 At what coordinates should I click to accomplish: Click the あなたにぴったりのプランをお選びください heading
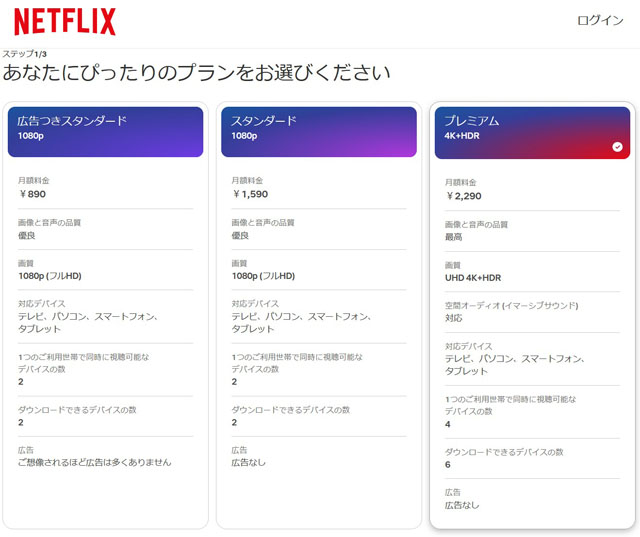point(196,73)
